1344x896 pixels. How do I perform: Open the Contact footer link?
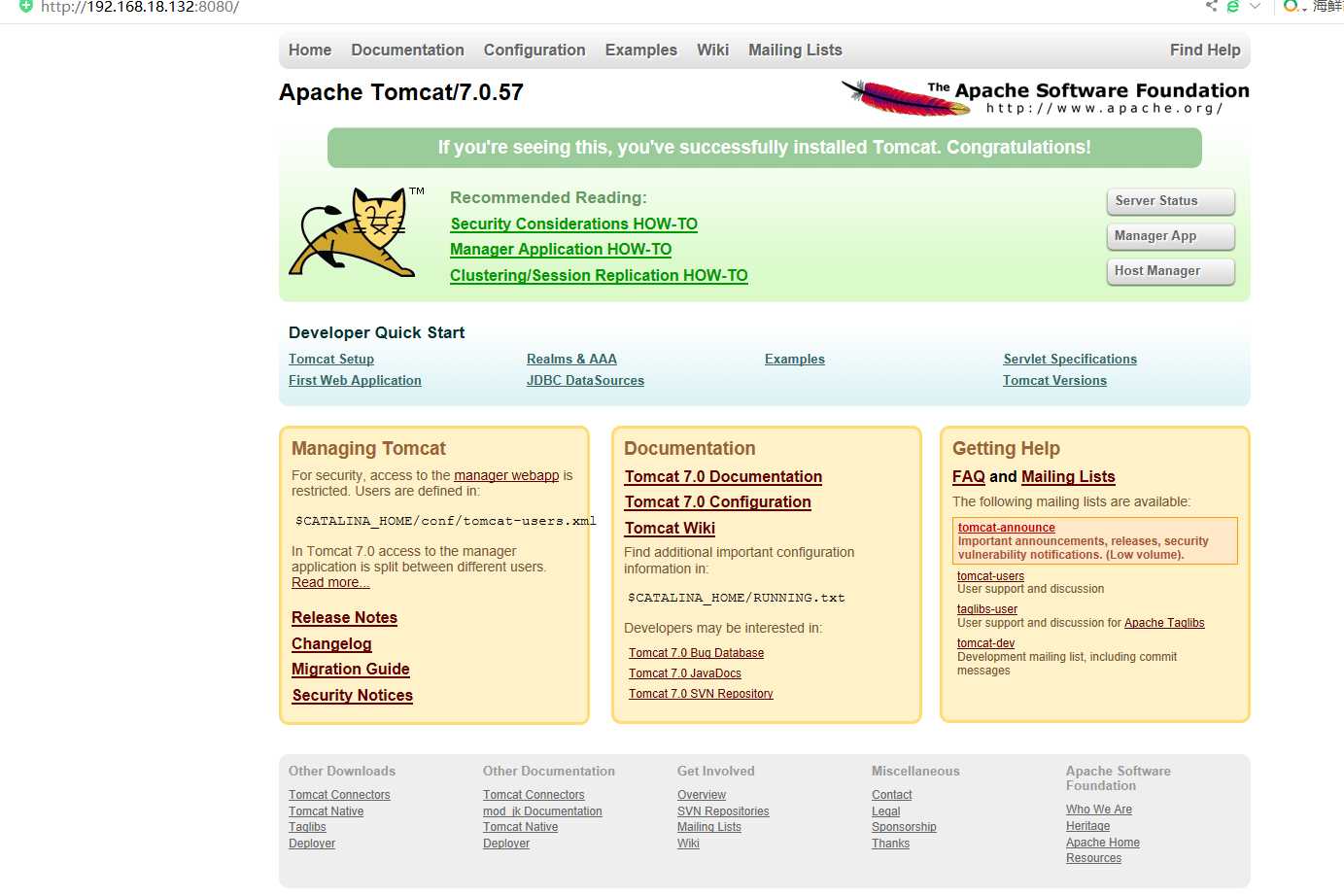892,795
